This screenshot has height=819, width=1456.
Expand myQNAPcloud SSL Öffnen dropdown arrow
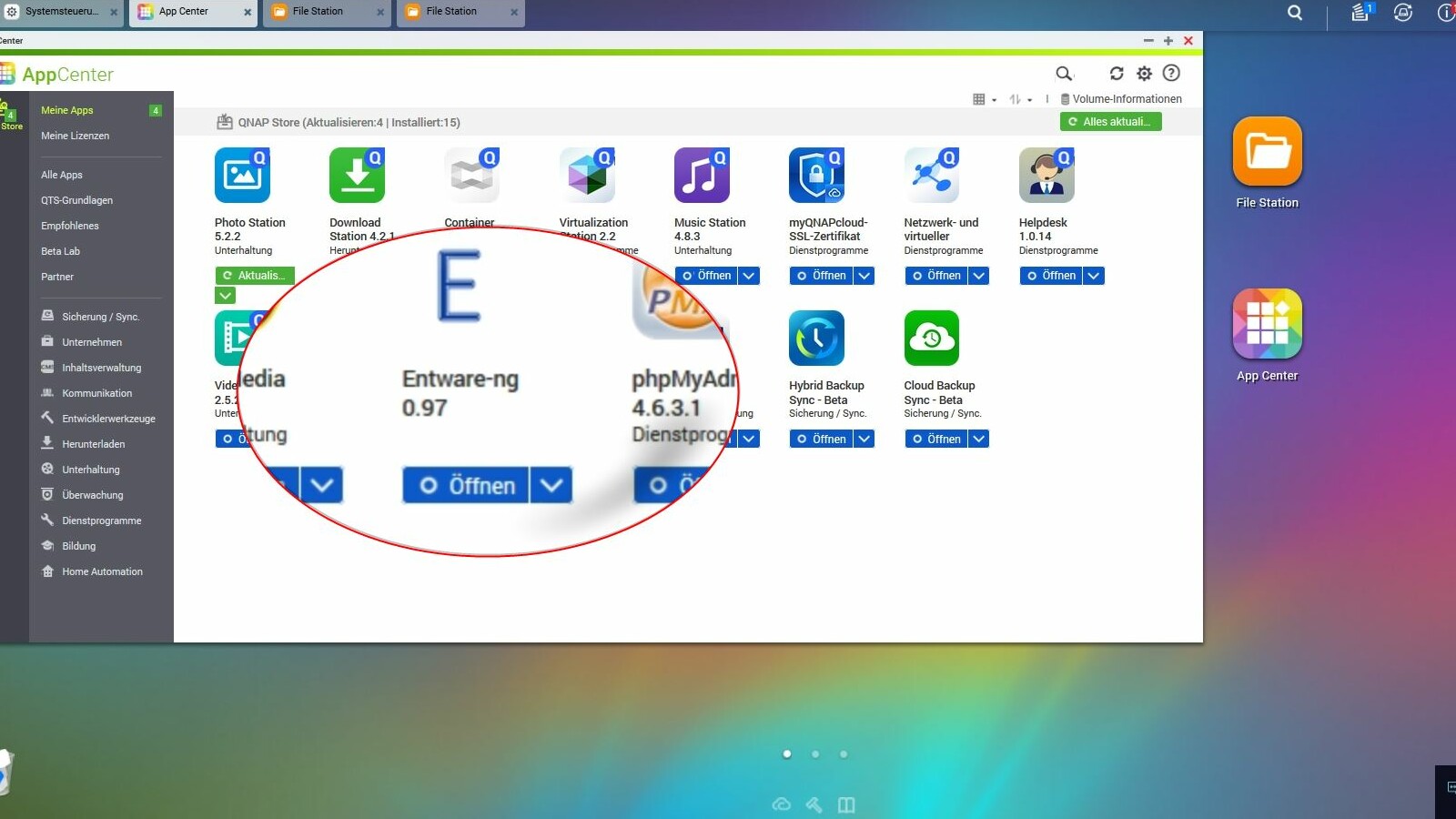click(864, 276)
